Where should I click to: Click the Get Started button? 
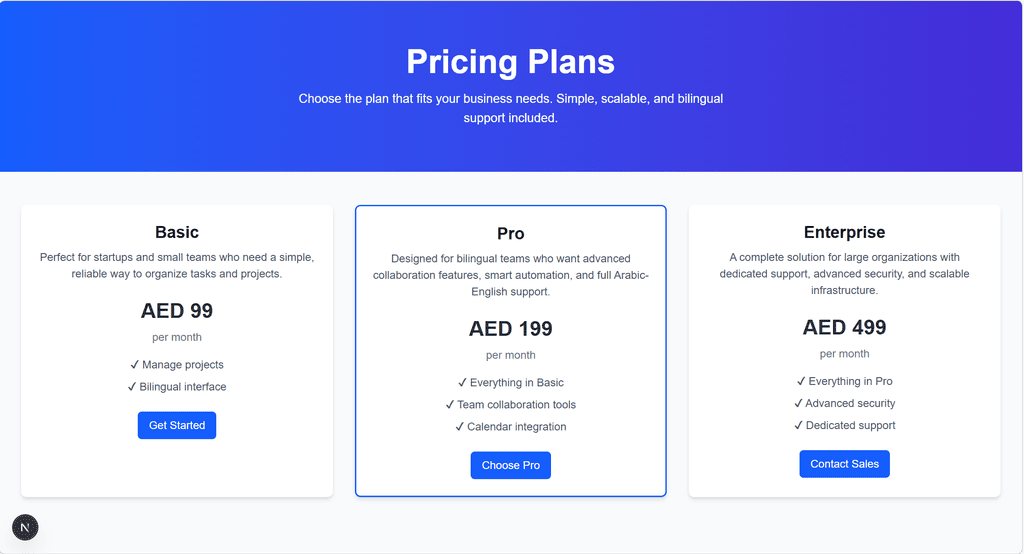(177, 425)
